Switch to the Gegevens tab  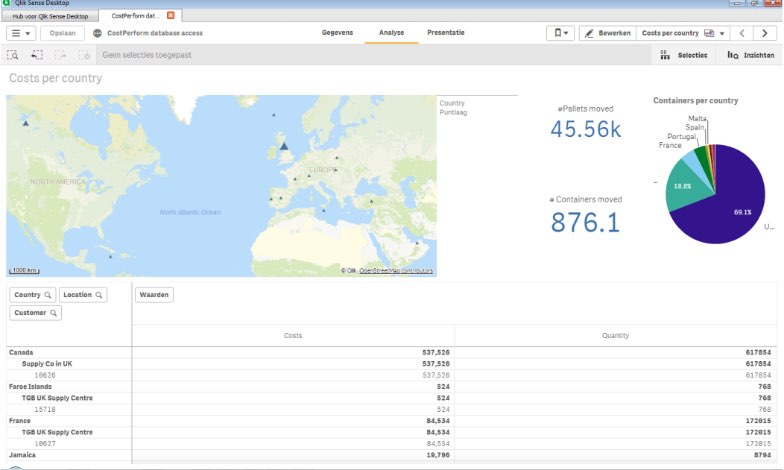[x=337, y=33]
